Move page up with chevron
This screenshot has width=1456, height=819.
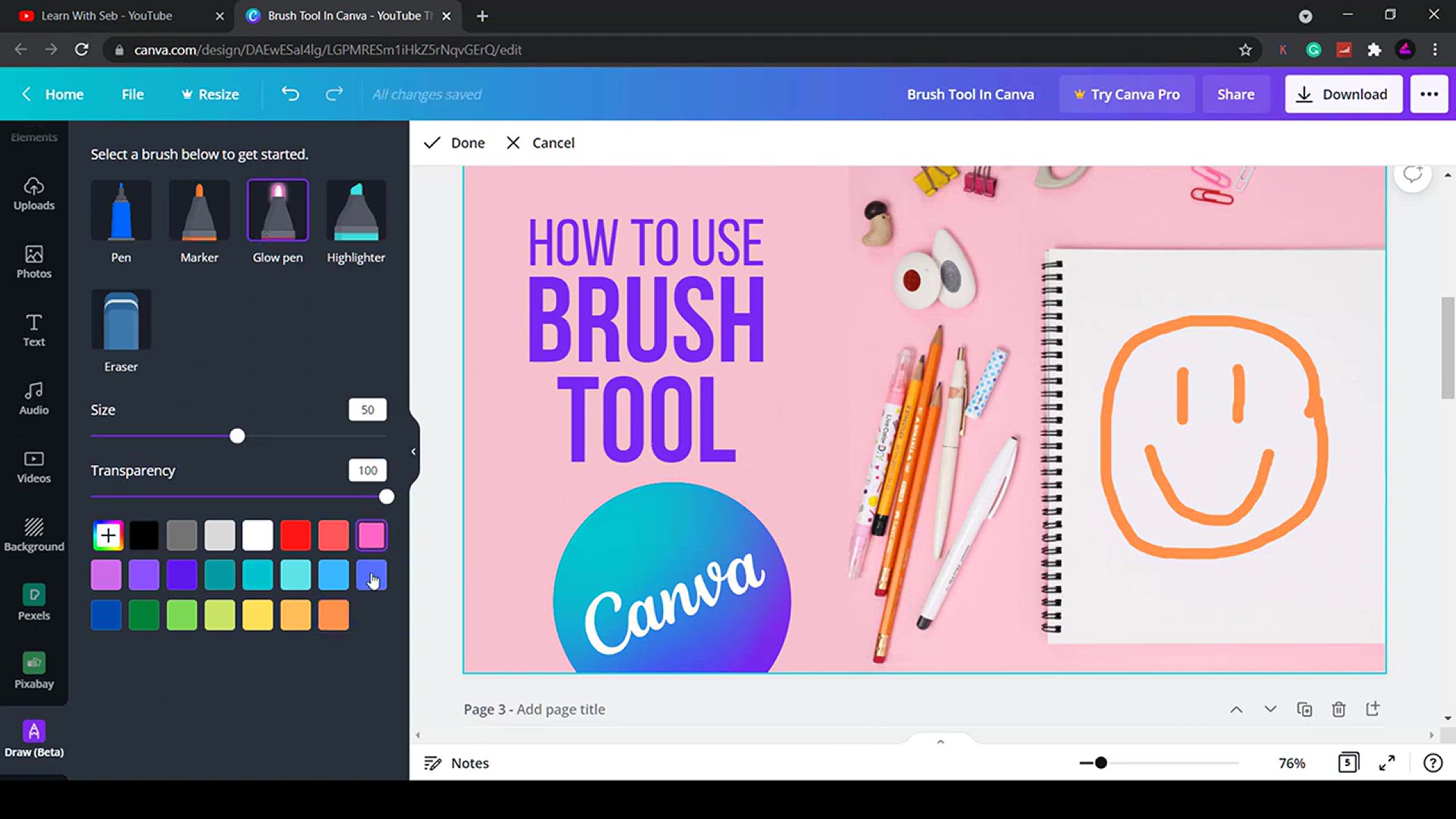point(1236,709)
